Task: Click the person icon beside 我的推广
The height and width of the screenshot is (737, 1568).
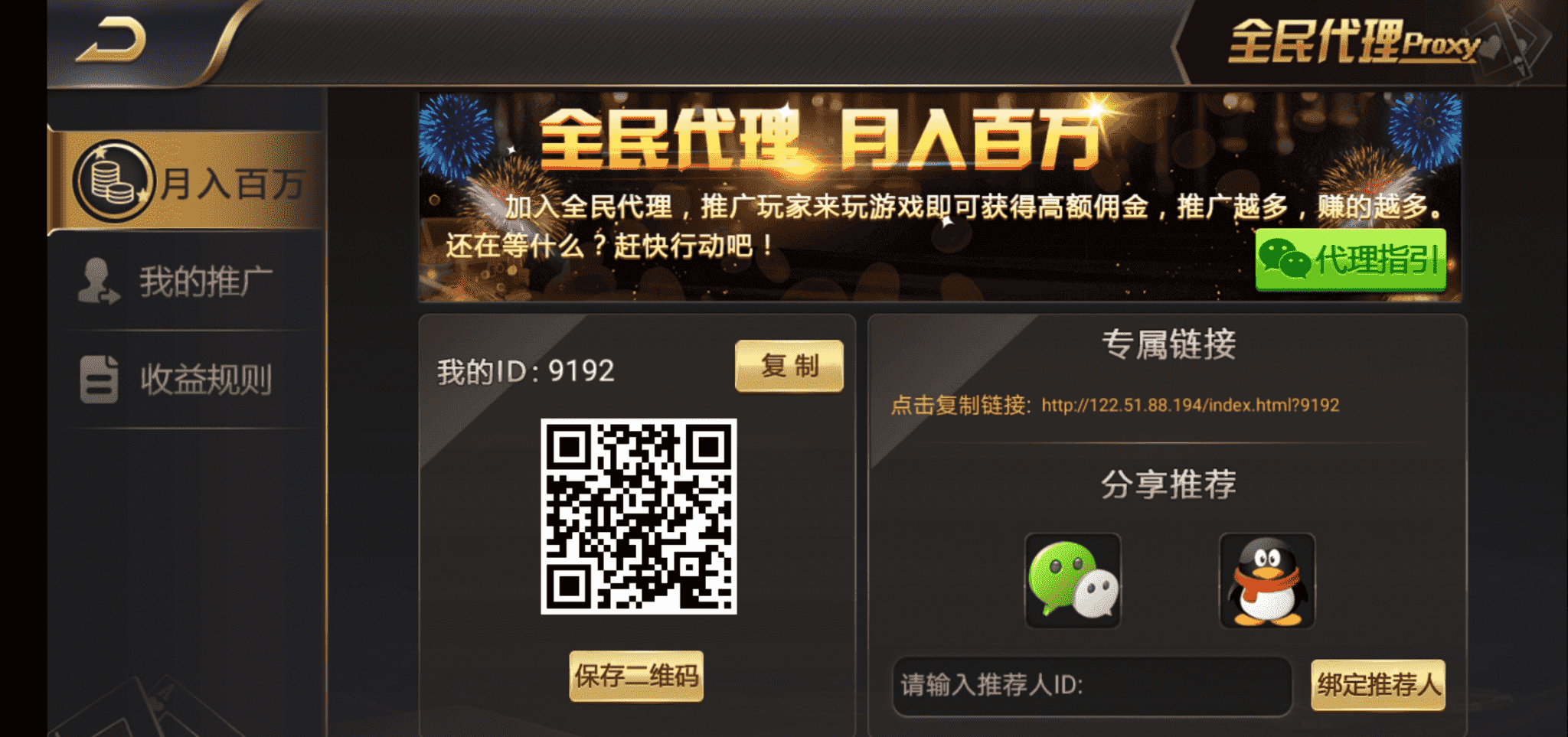Action: [x=98, y=281]
